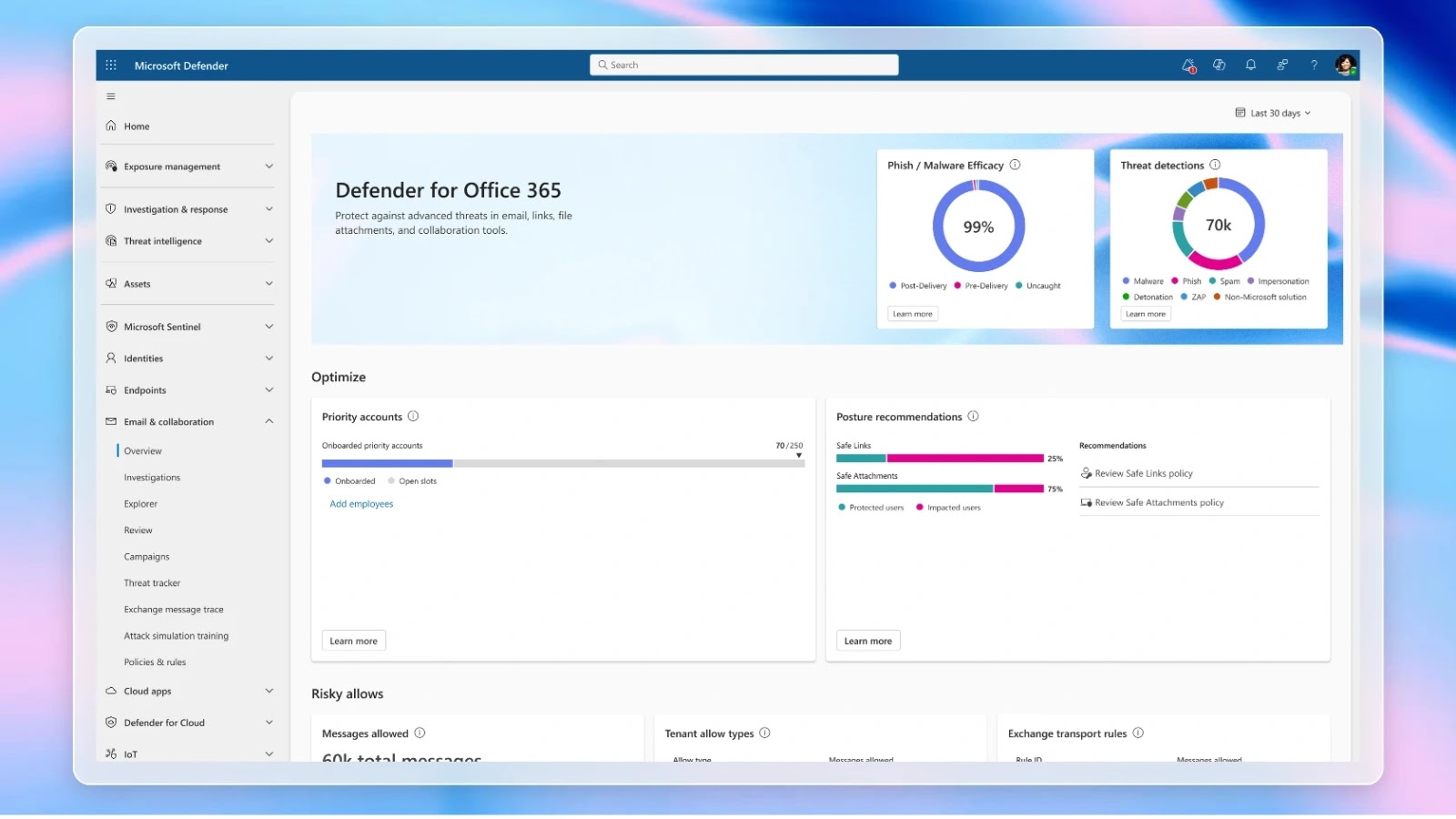Viewport: 1456px width, 819px height.
Task: Click the Threat intelligence icon
Action: pos(111,241)
